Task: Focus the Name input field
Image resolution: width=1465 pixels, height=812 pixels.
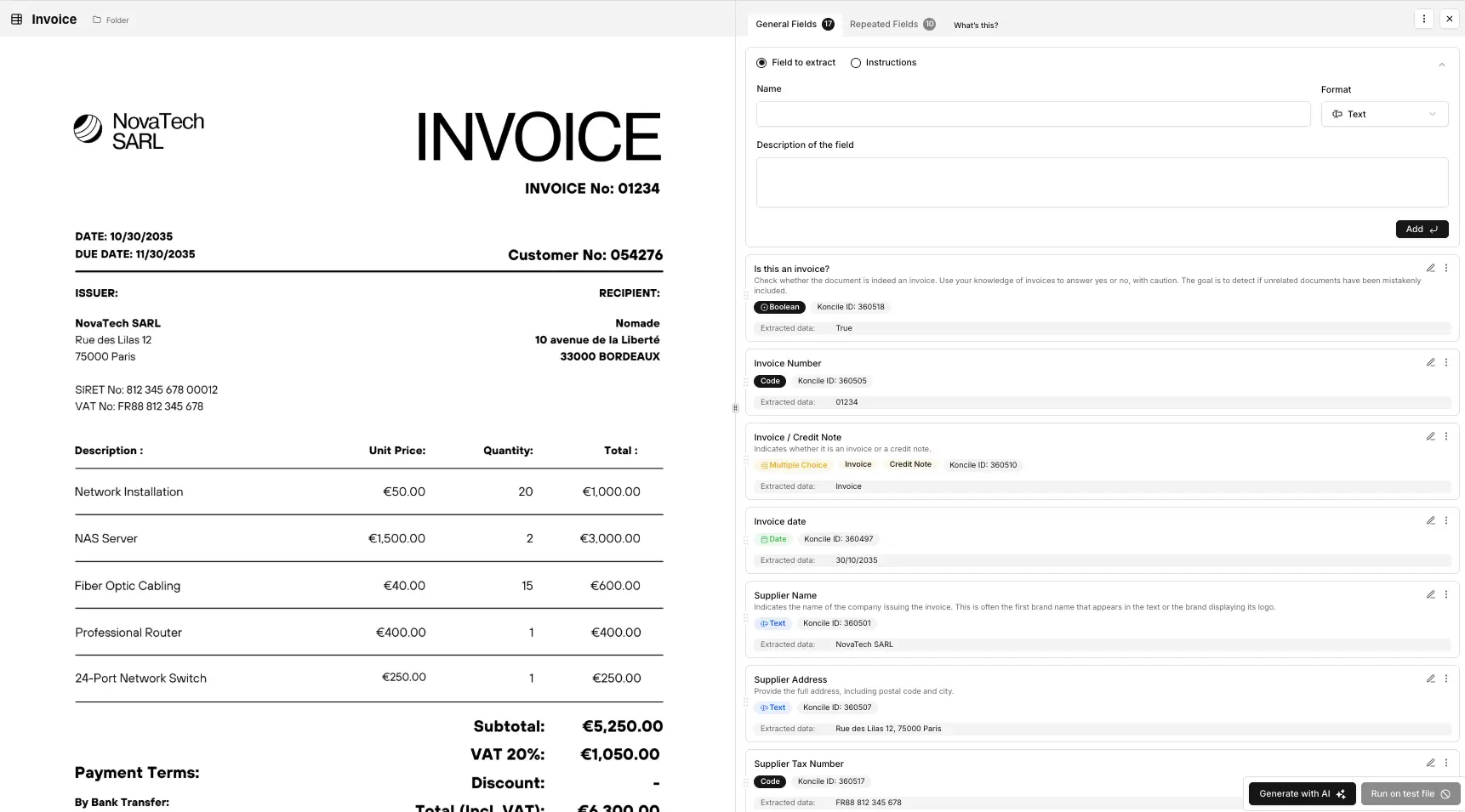Action: pyautogui.click(x=1033, y=114)
